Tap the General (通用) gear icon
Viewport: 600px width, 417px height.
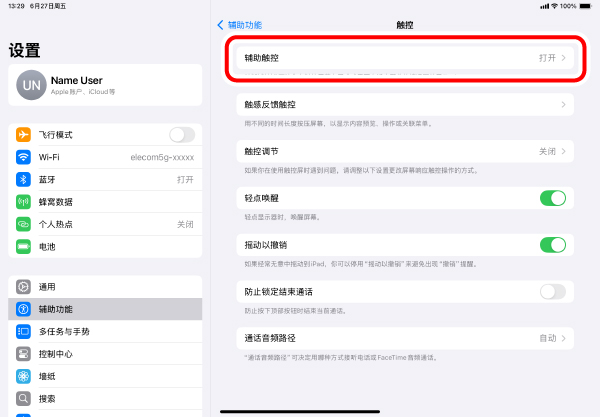click(x=23, y=287)
